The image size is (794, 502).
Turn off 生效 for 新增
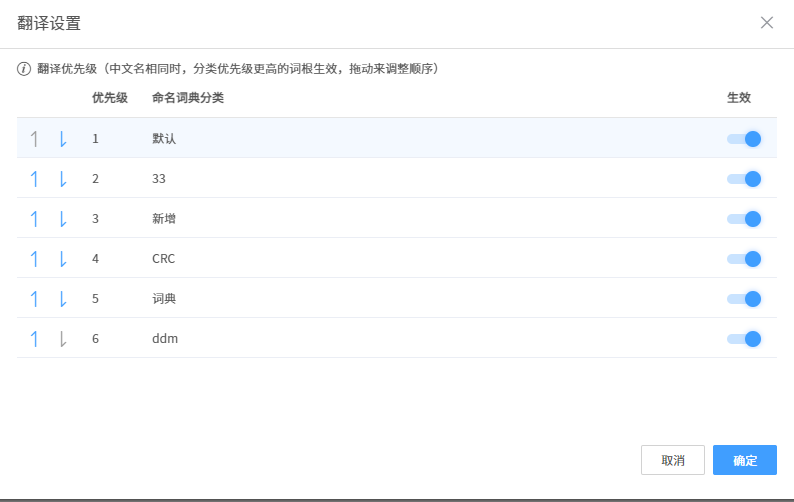744,218
